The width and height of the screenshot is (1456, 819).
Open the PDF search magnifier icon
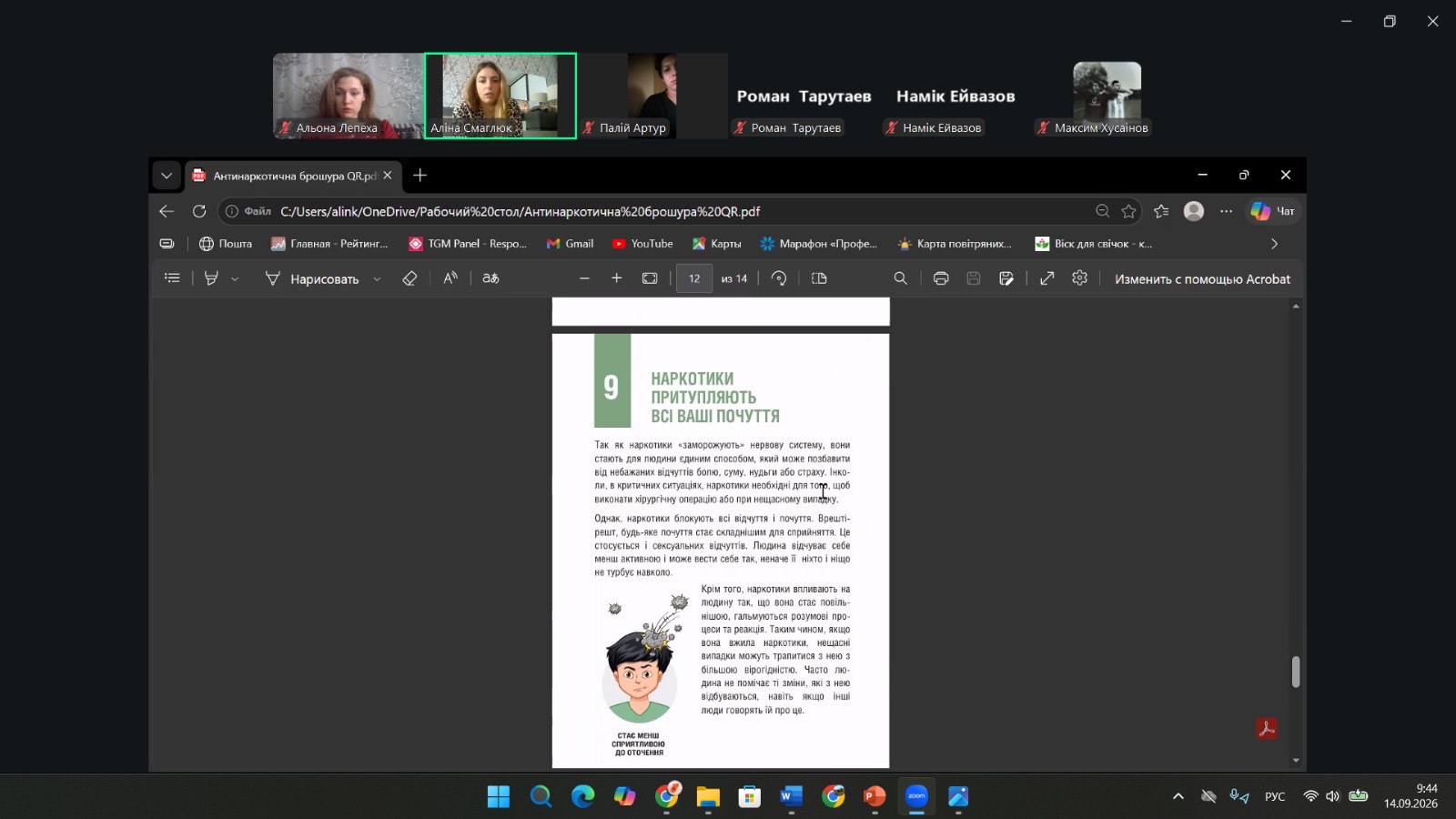(x=900, y=278)
